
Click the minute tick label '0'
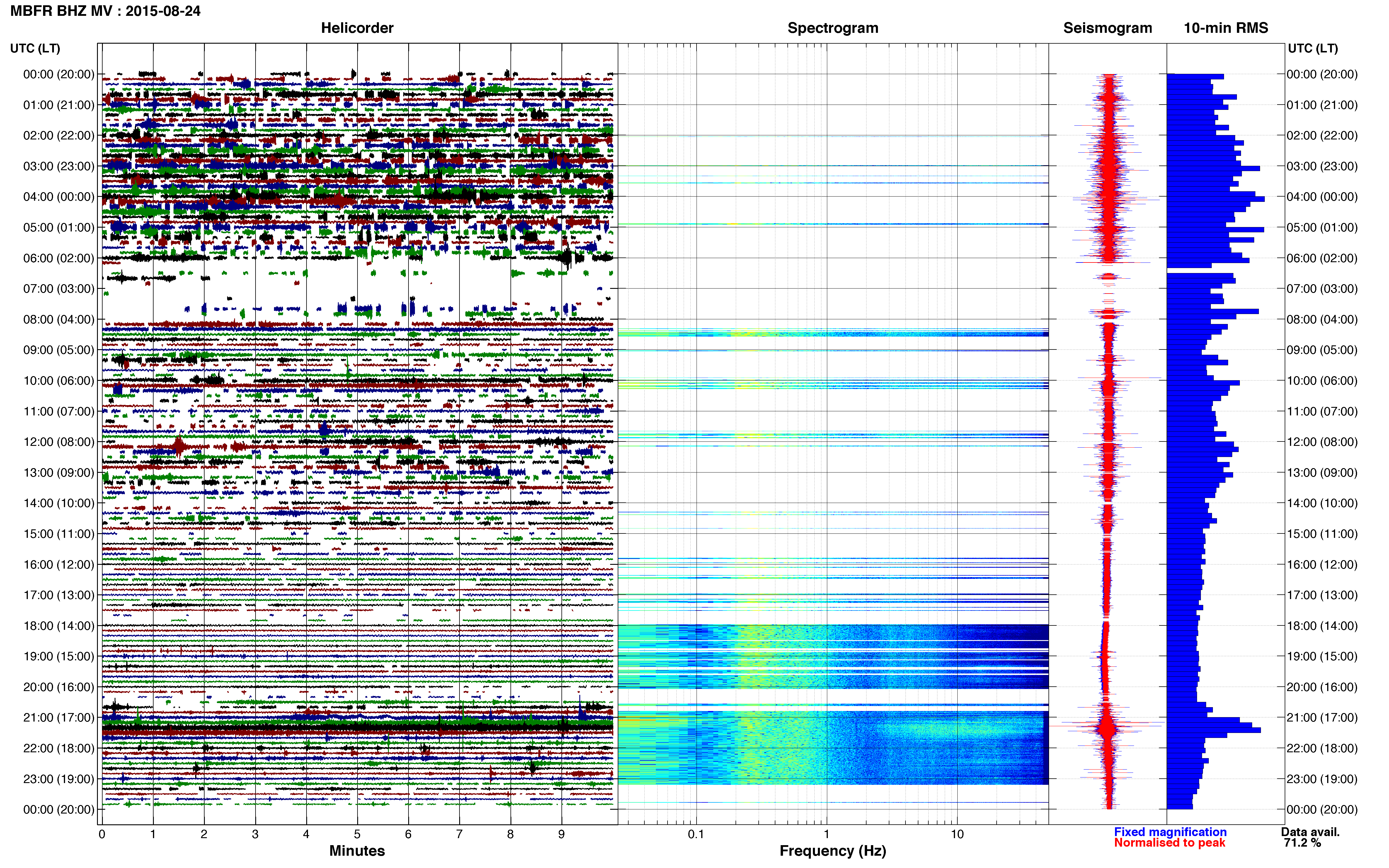pyautogui.click(x=102, y=834)
